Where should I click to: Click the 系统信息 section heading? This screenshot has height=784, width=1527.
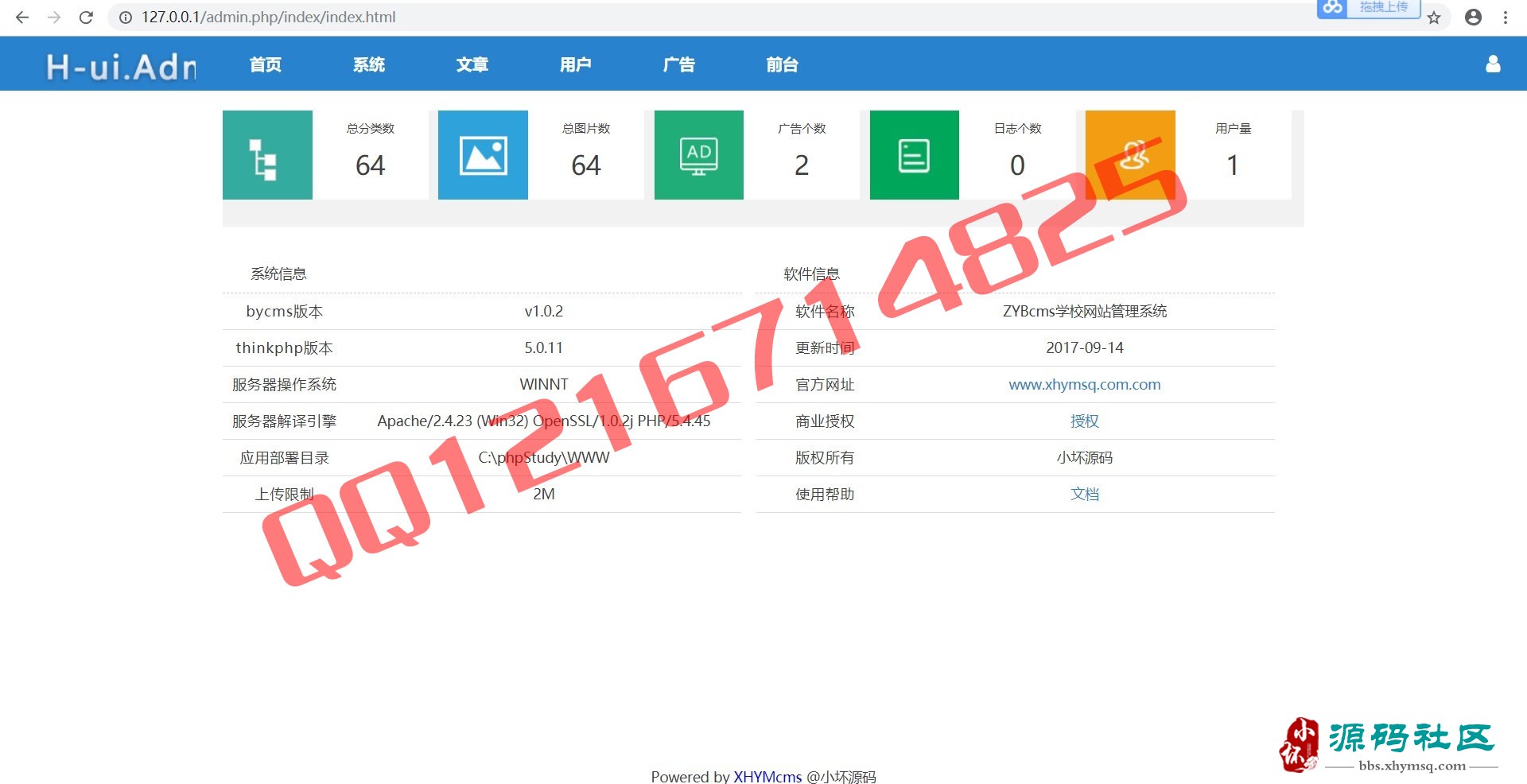pos(278,274)
